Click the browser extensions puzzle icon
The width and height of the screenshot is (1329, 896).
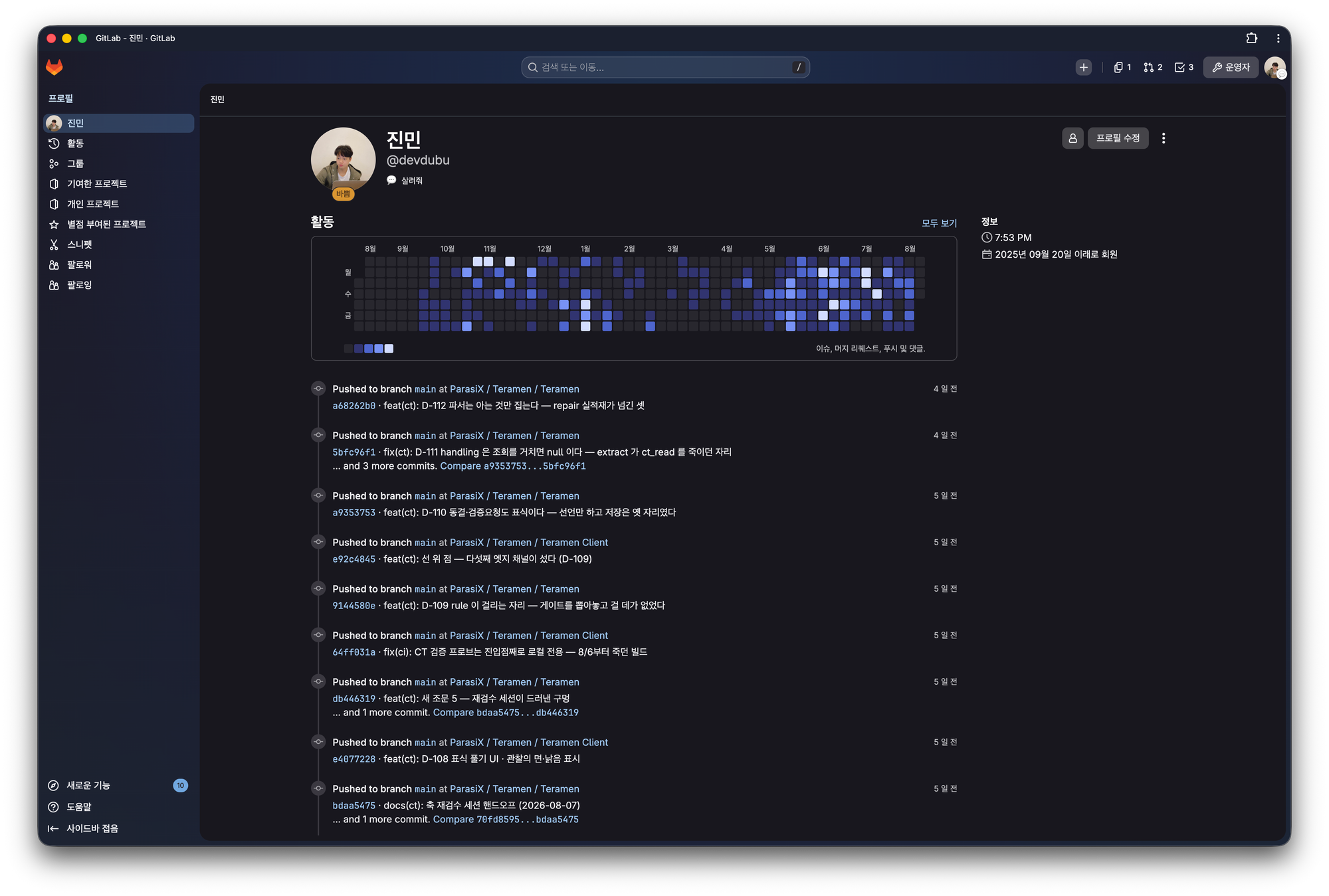(1252, 38)
